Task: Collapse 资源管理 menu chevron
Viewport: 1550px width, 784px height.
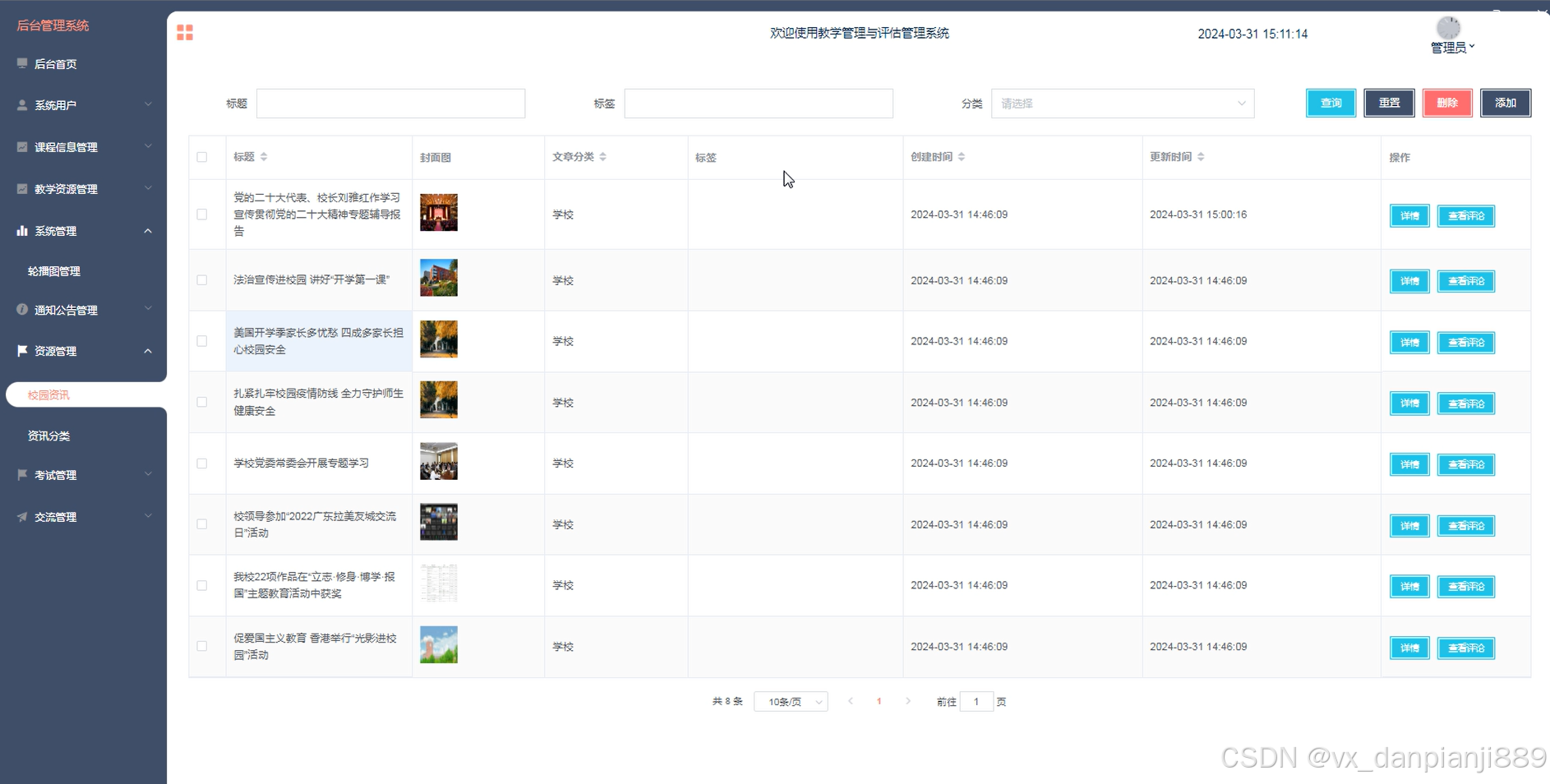Action: click(148, 351)
